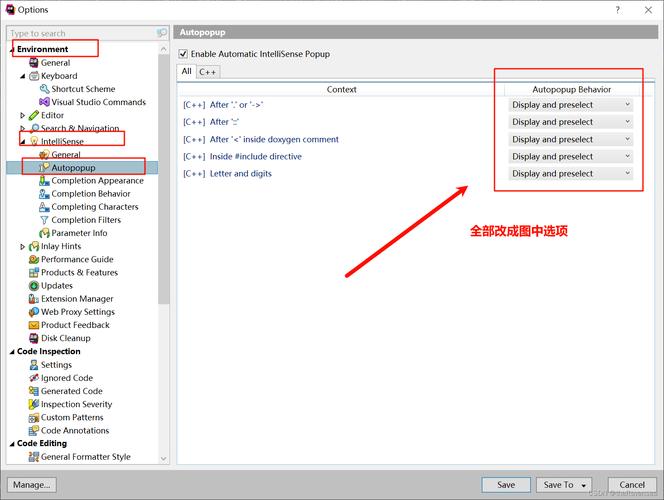Collapse the Keyboard tree node
The image size is (664, 500).
point(23,76)
